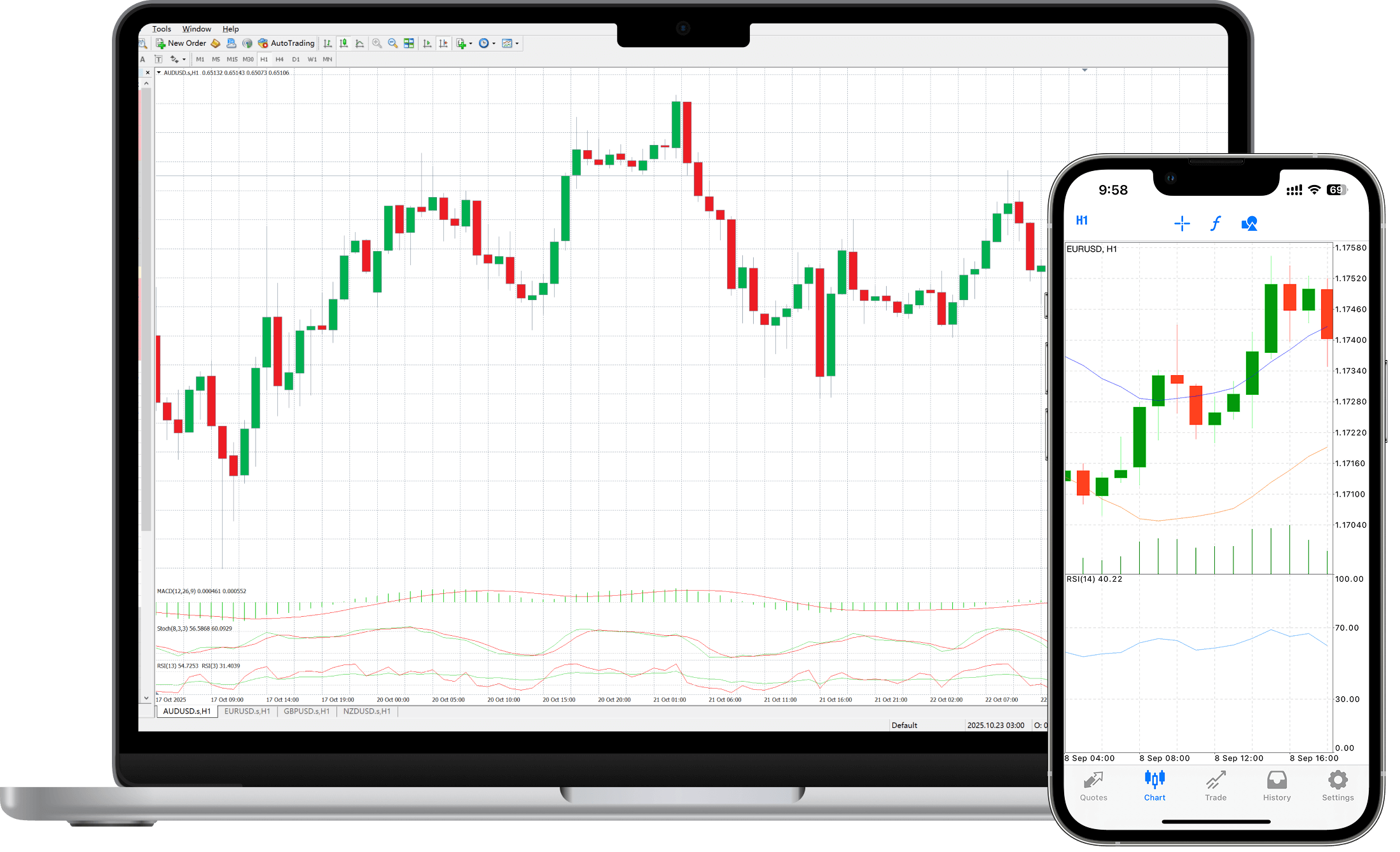Open the indicators list dropdown arrow
The width and height of the screenshot is (1400, 852).
[x=471, y=44]
